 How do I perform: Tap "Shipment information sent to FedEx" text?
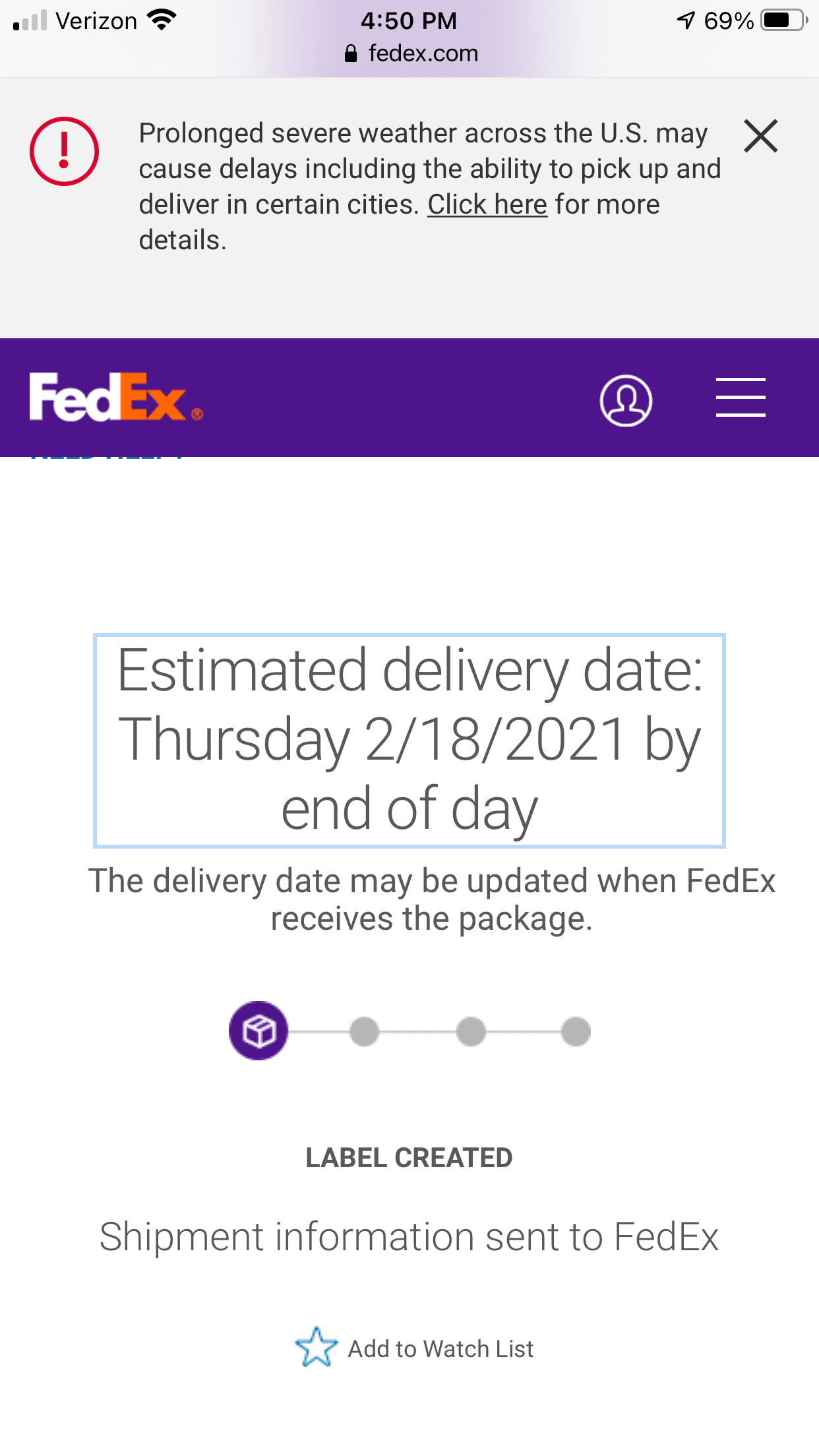click(409, 1236)
